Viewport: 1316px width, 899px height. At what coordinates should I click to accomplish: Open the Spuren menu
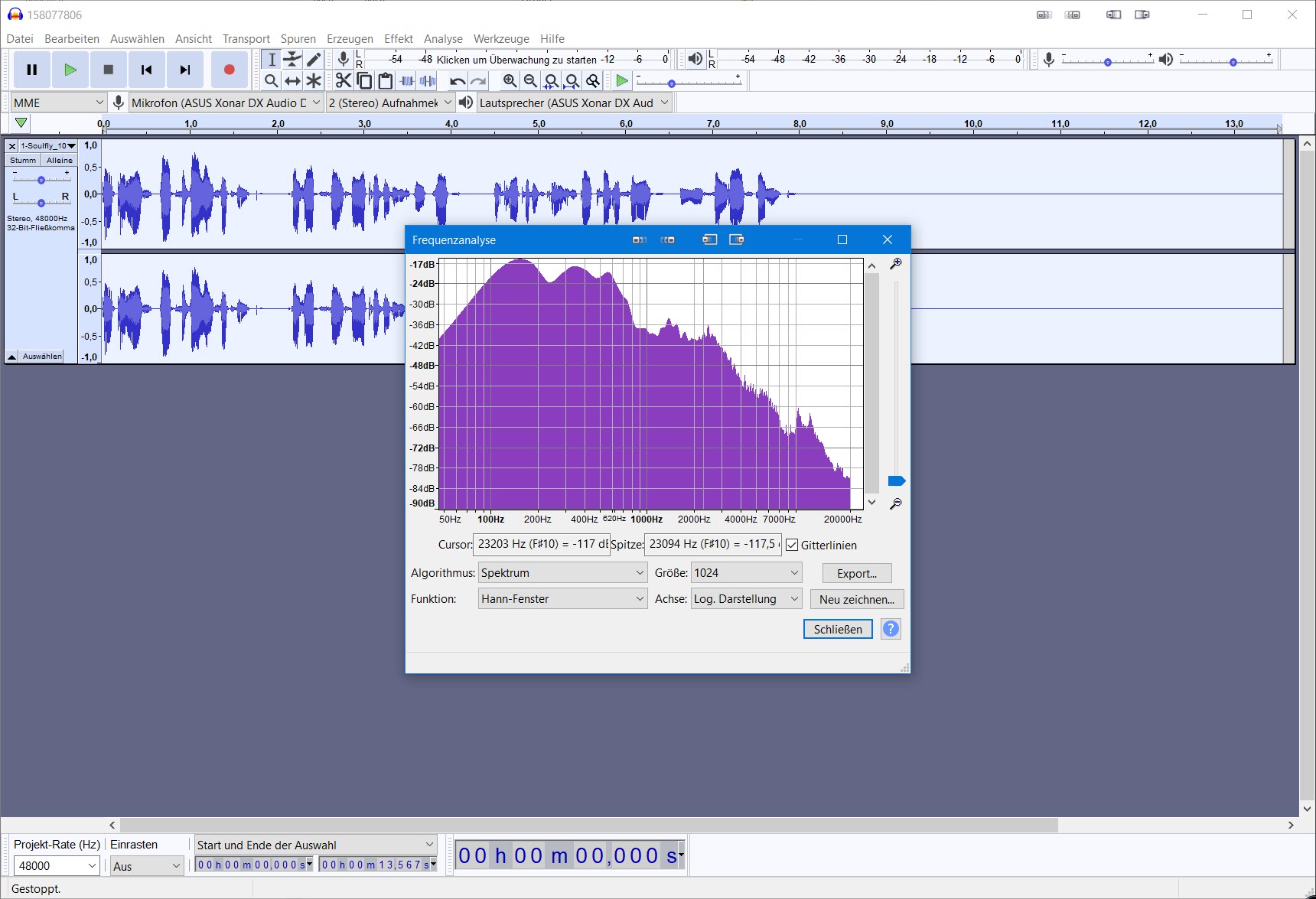(298, 39)
